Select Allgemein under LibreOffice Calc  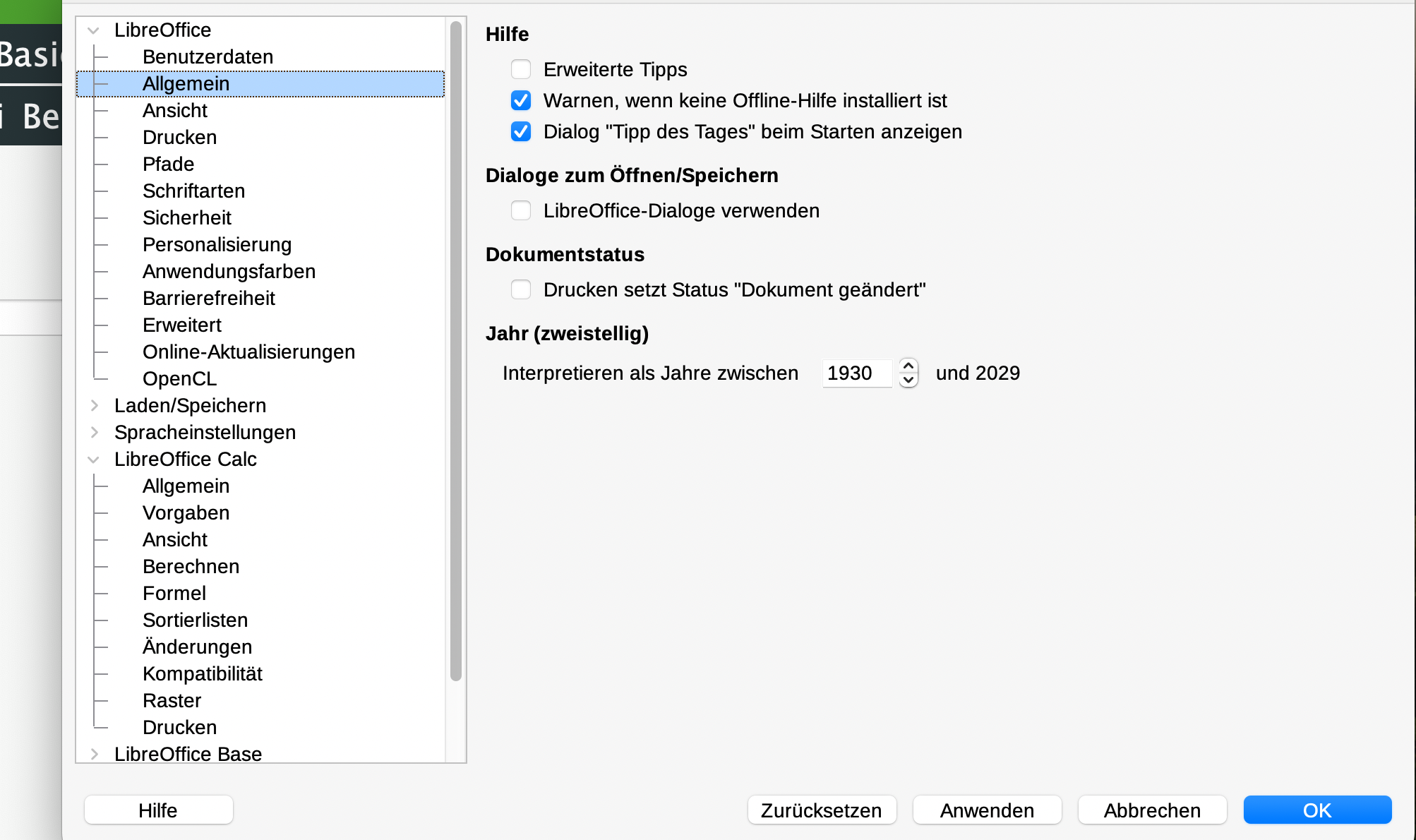click(x=186, y=486)
